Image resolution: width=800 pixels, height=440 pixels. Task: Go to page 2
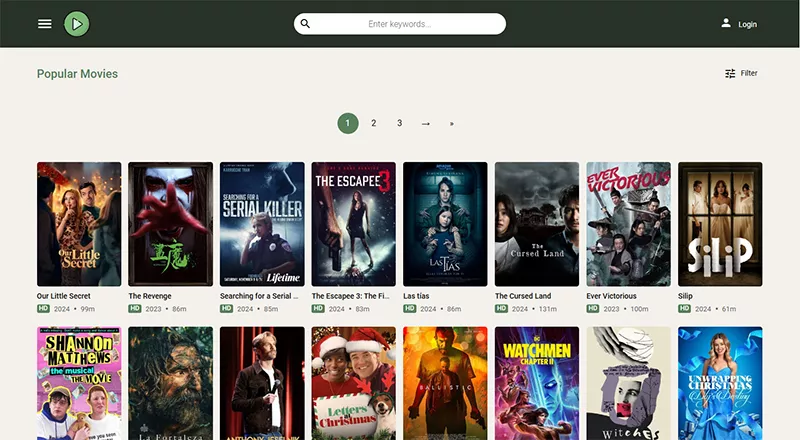pos(373,124)
